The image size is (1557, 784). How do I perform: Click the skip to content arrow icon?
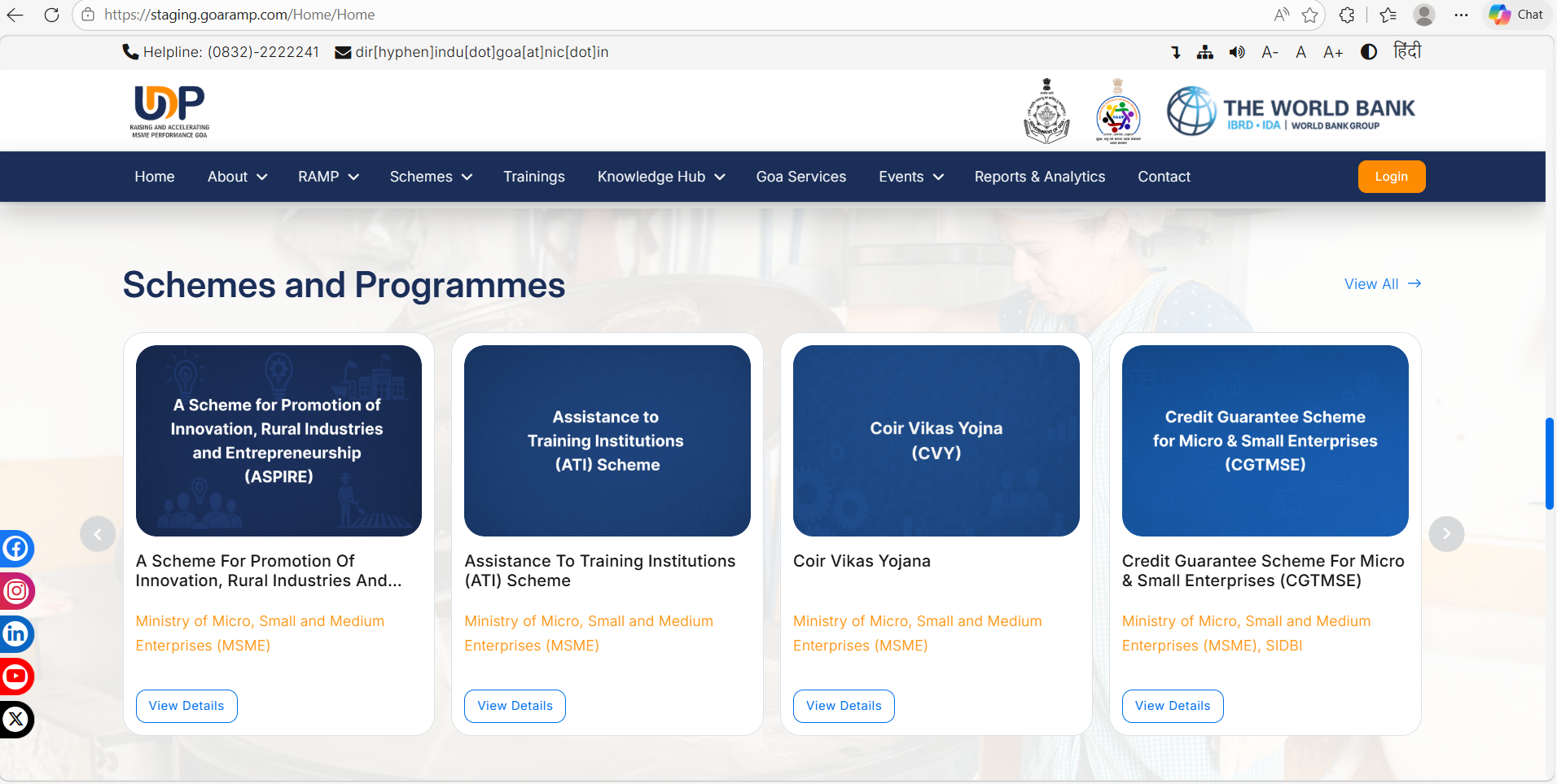[x=1176, y=52]
